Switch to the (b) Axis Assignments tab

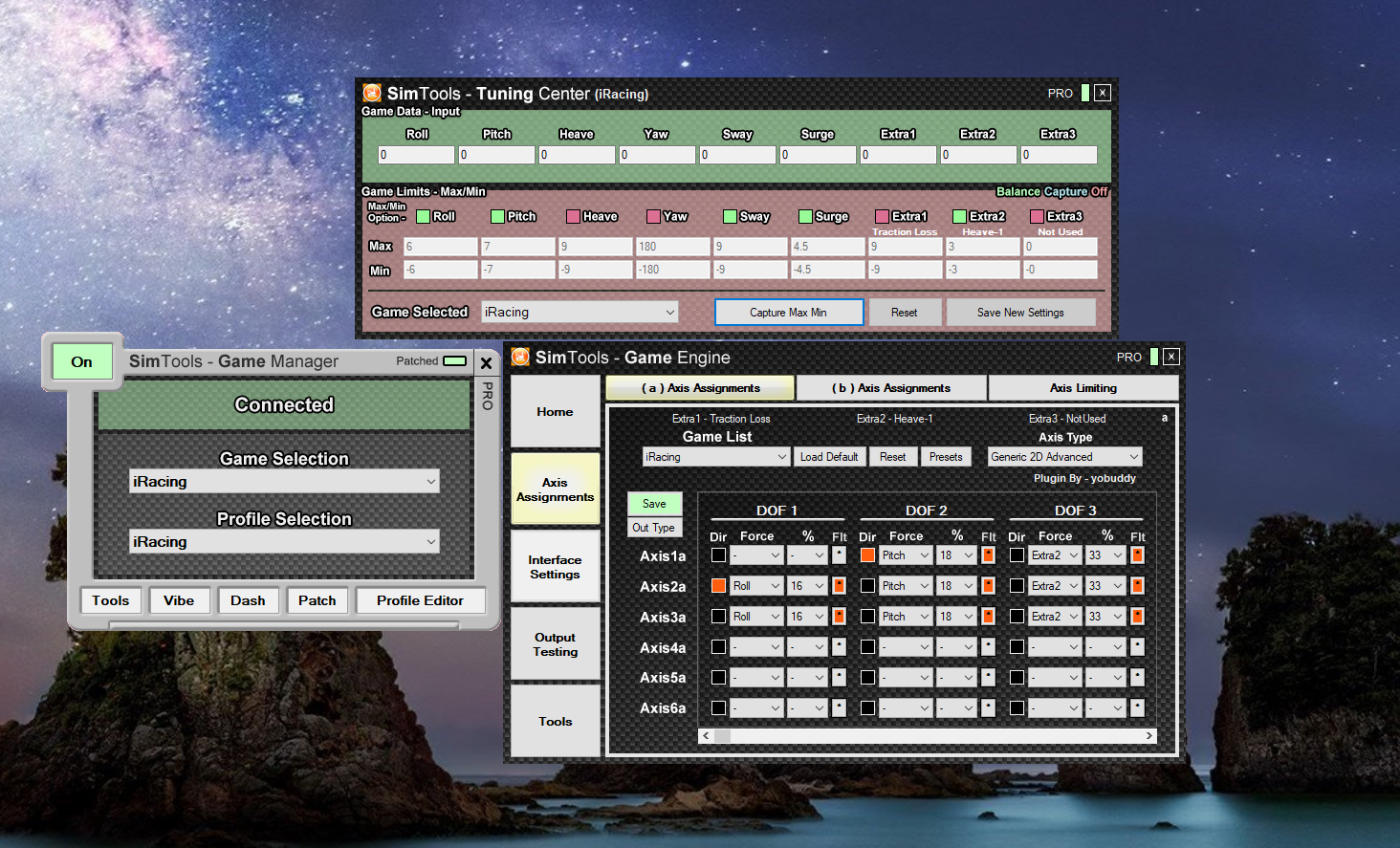(x=891, y=387)
